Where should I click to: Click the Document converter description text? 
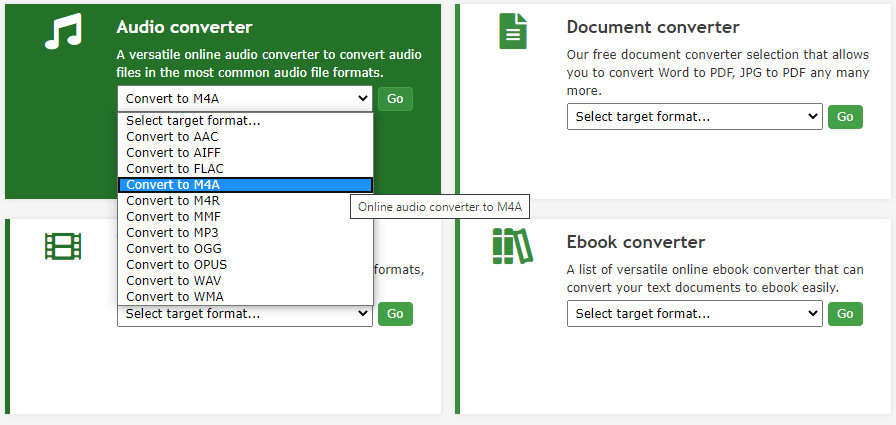pos(718,73)
